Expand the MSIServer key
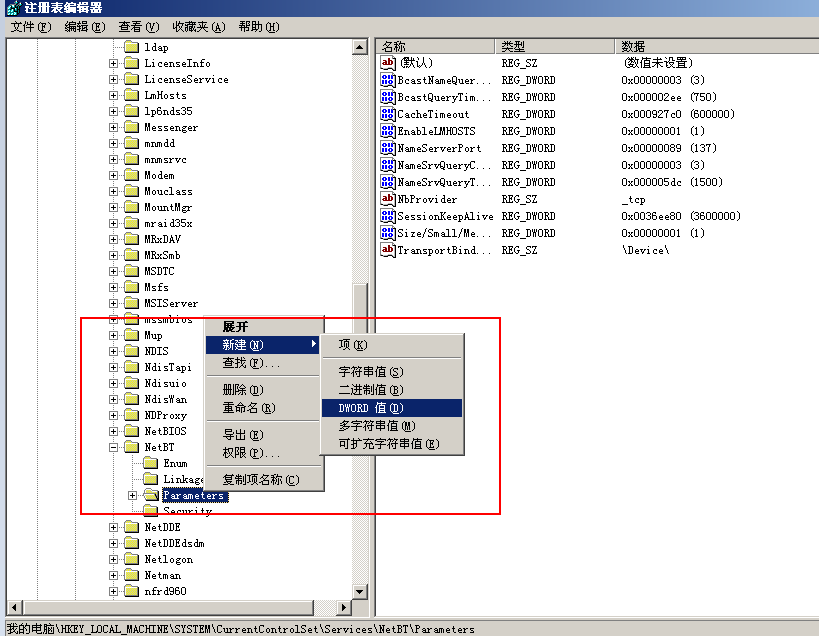The width and height of the screenshot is (819, 636). click(113, 303)
